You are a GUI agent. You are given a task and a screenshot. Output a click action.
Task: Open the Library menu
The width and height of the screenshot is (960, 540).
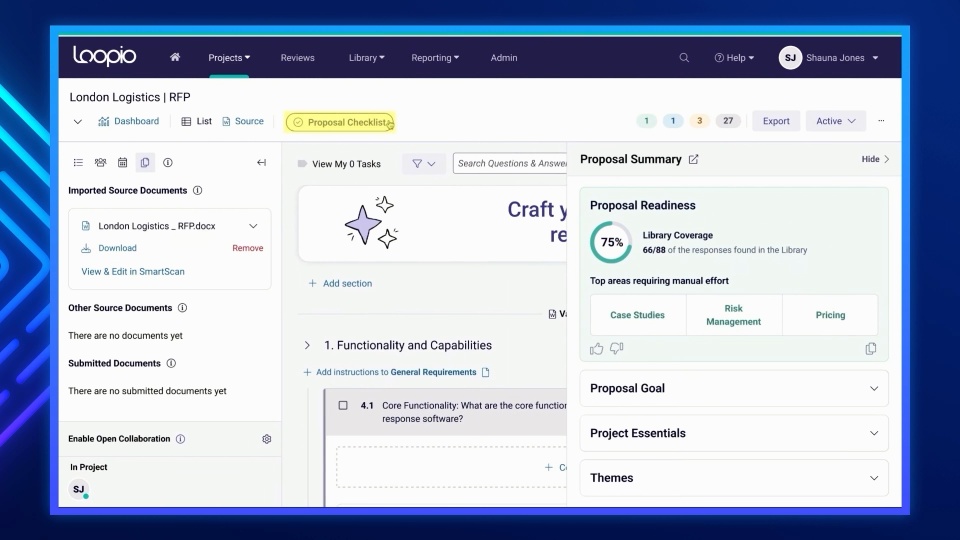click(x=367, y=58)
